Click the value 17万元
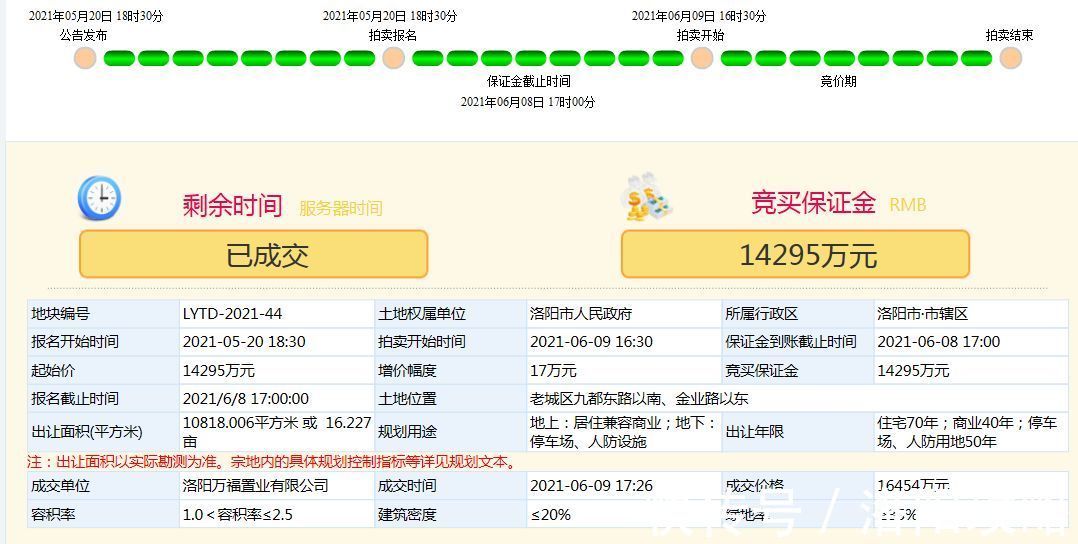The height and width of the screenshot is (544, 1078). click(x=553, y=371)
